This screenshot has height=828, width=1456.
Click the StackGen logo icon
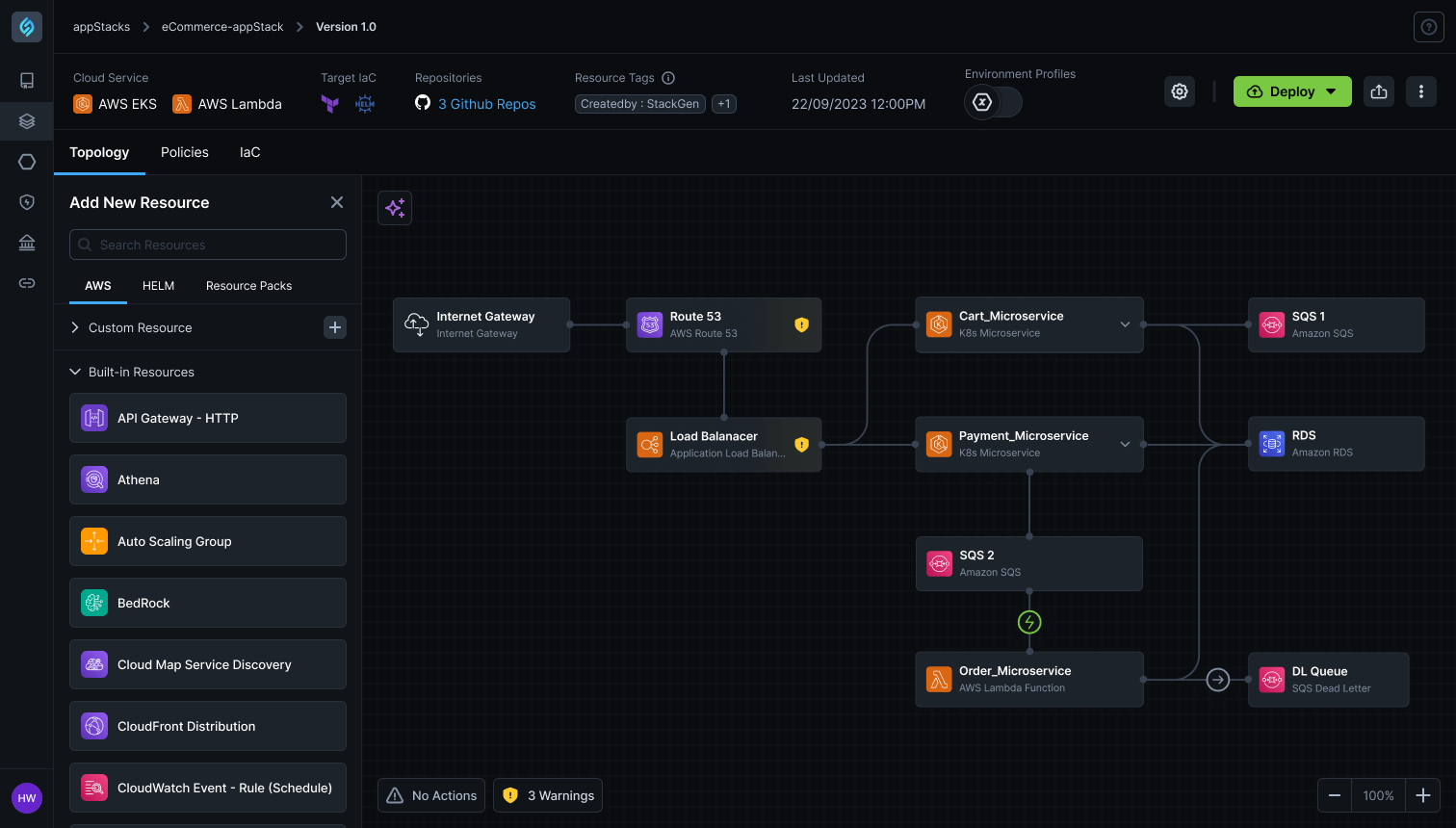pyautogui.click(x=27, y=27)
